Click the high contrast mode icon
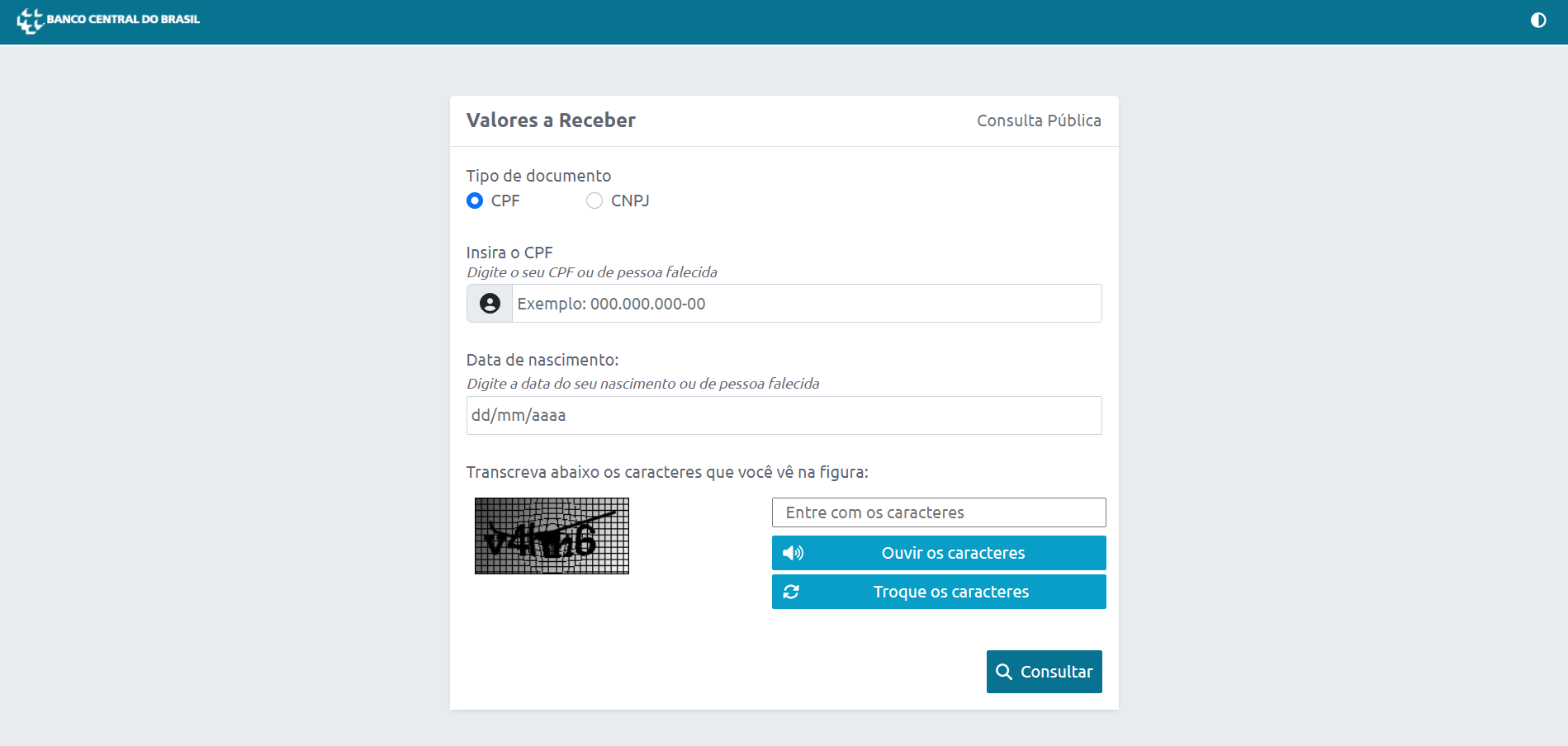 (1539, 20)
